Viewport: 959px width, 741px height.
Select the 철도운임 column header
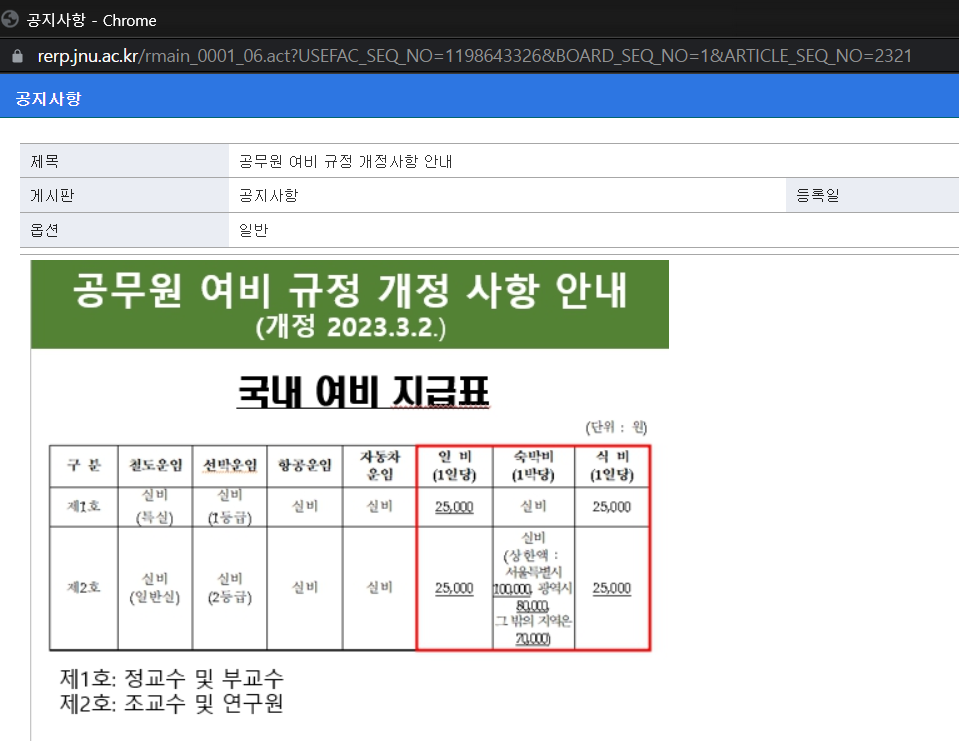tap(155, 465)
